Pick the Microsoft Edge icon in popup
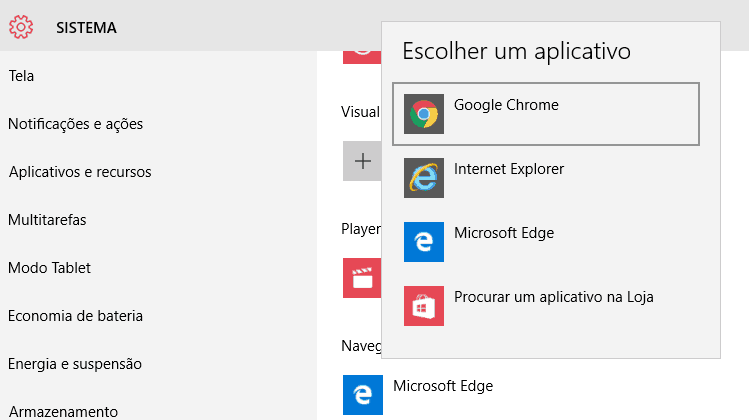749x420 pixels. tap(424, 242)
